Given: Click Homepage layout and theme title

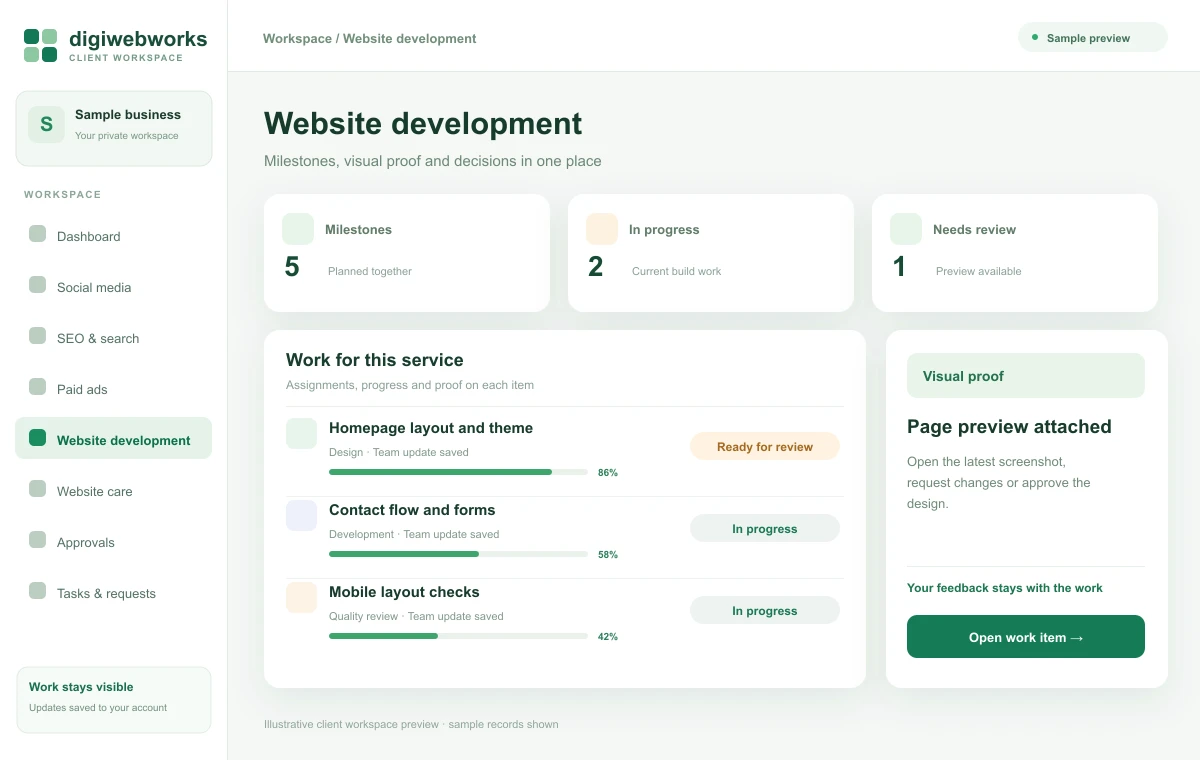Looking at the screenshot, I should (431, 428).
